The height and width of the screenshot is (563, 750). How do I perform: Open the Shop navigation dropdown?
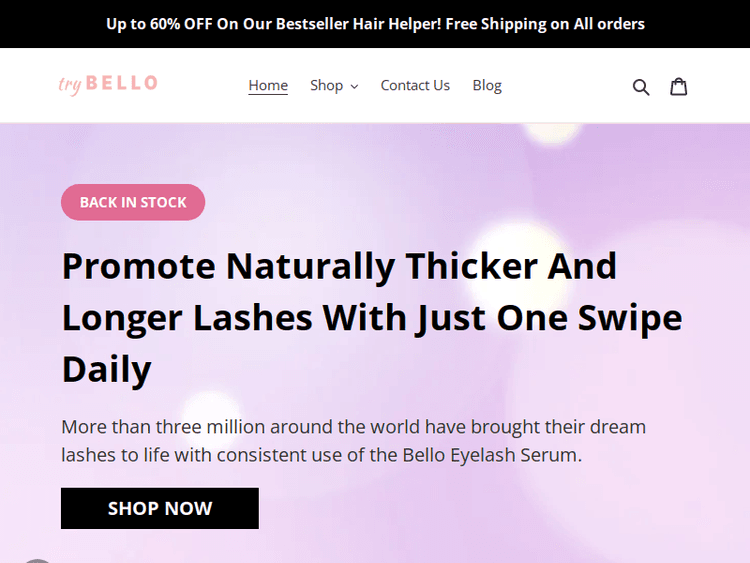click(334, 86)
